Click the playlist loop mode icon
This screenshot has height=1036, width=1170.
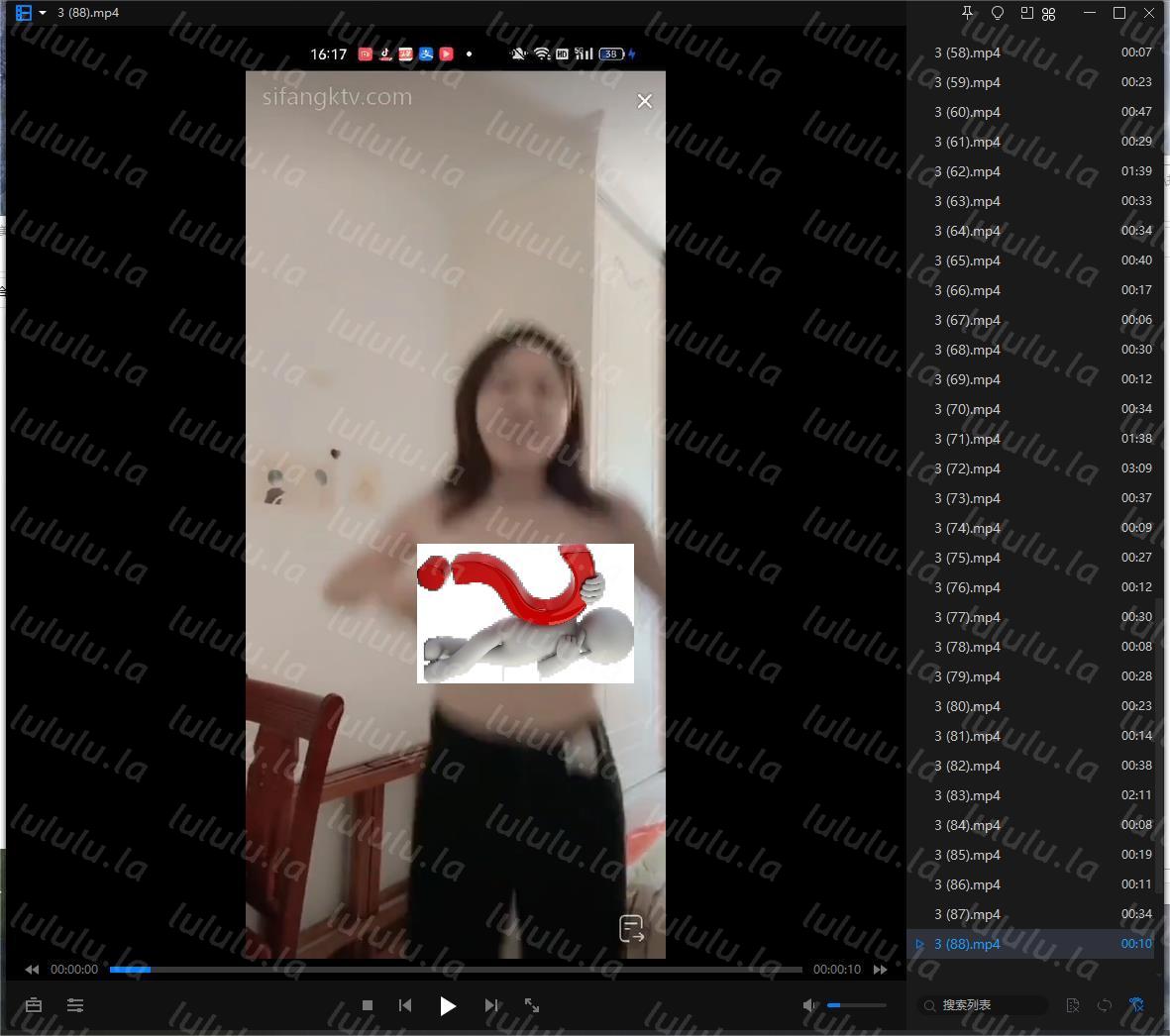coord(1105,1005)
